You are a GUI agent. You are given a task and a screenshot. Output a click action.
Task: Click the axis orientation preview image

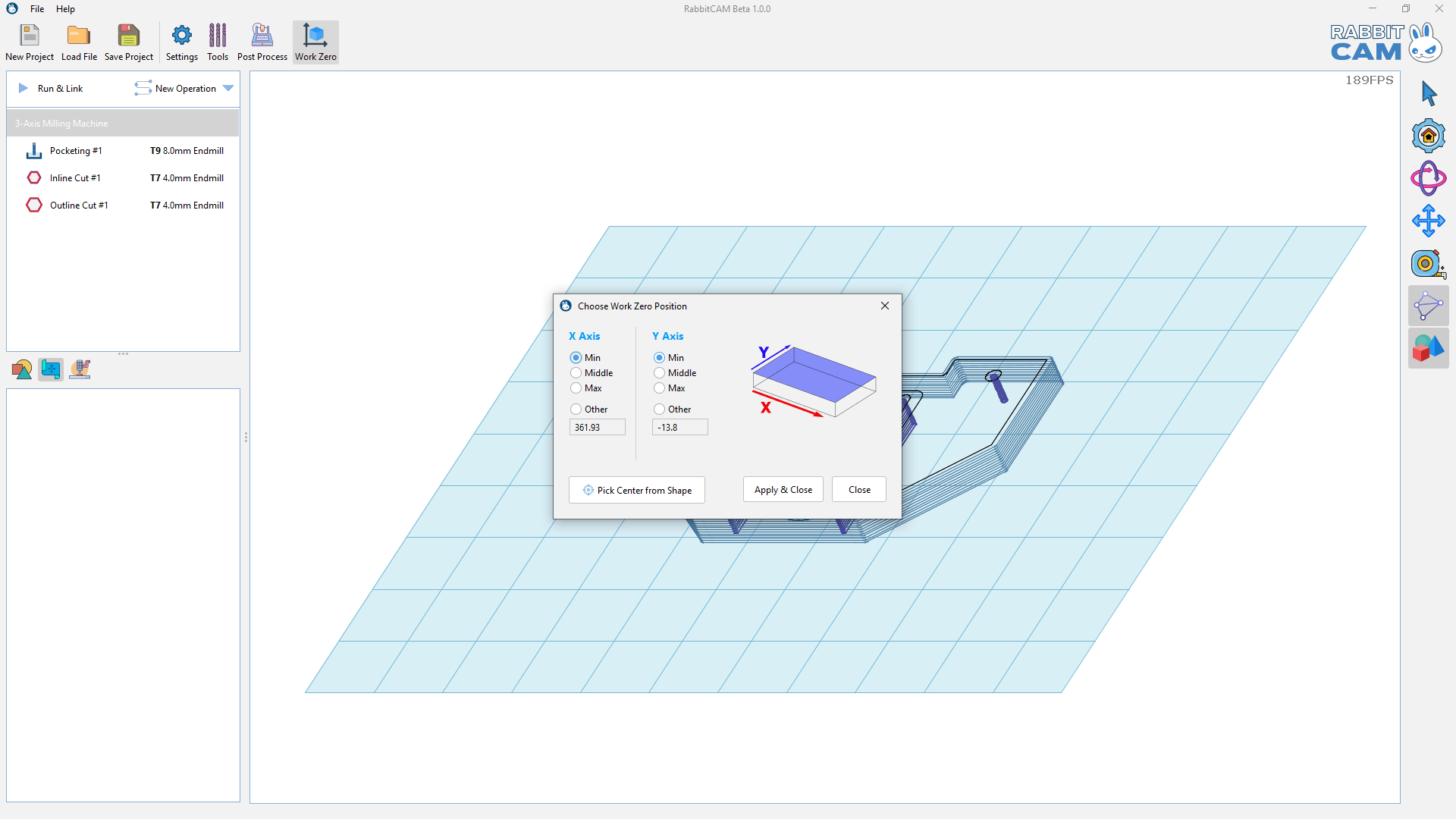point(814,381)
